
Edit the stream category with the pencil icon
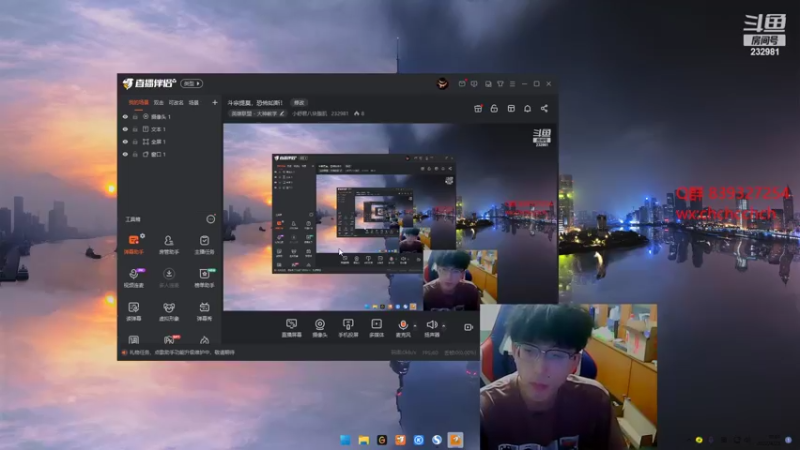tap(282, 113)
